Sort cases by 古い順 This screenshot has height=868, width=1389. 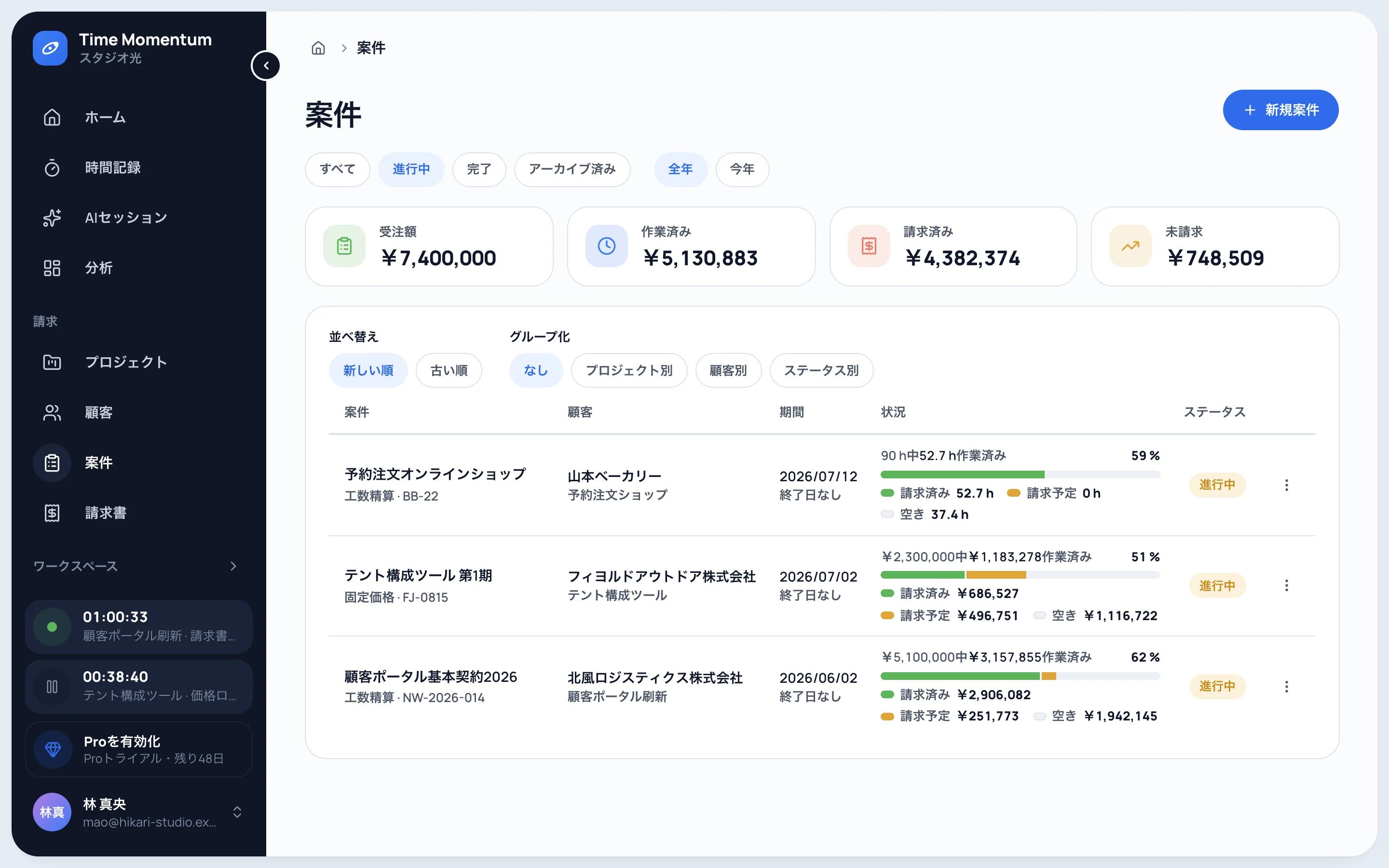[x=449, y=370]
